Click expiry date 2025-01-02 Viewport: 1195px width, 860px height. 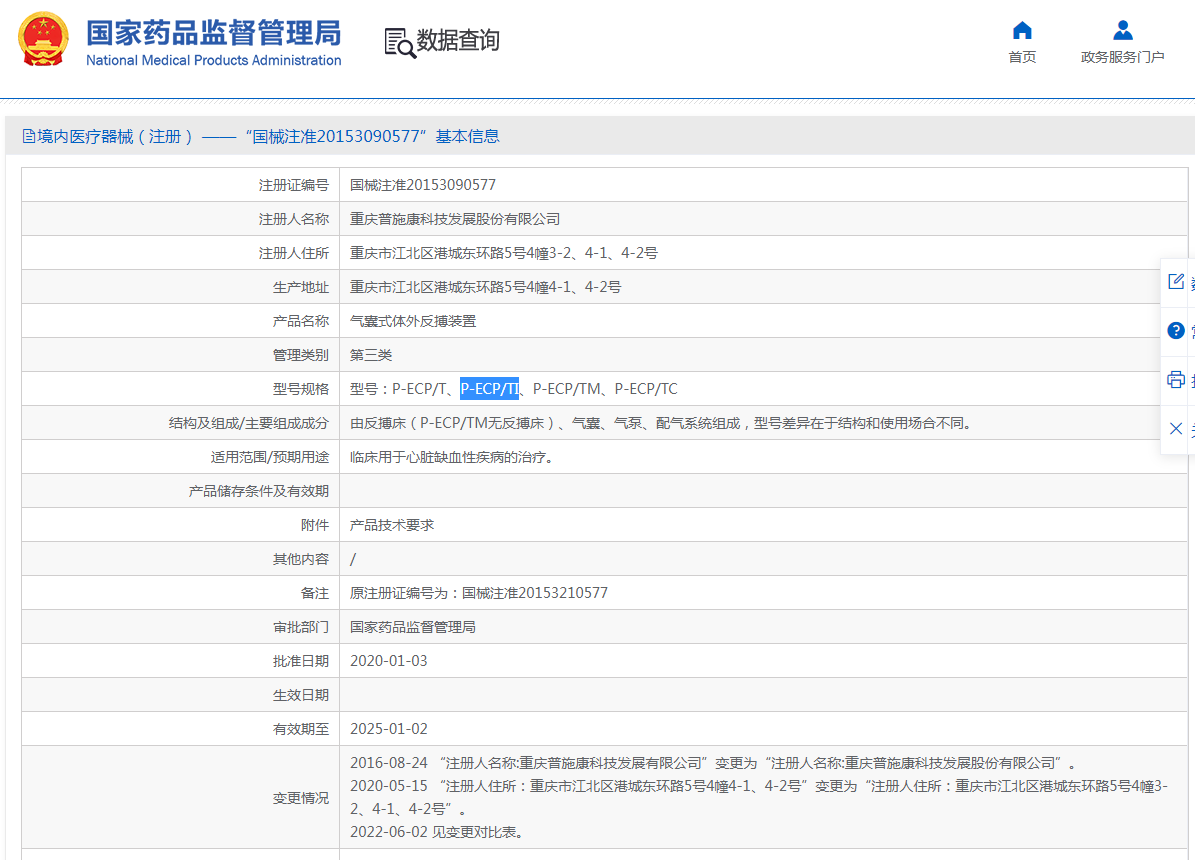pos(389,729)
